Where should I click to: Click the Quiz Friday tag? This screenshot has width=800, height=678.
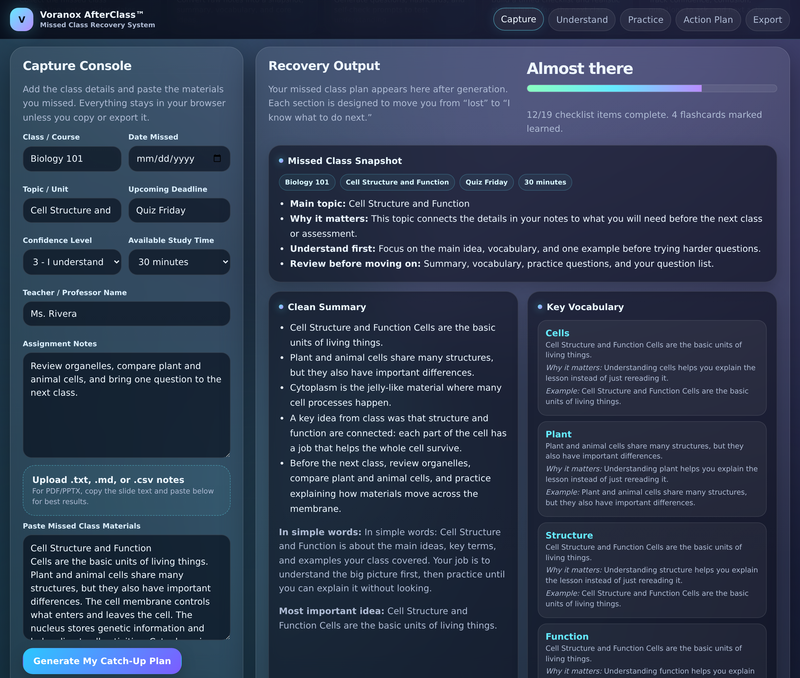coord(486,182)
